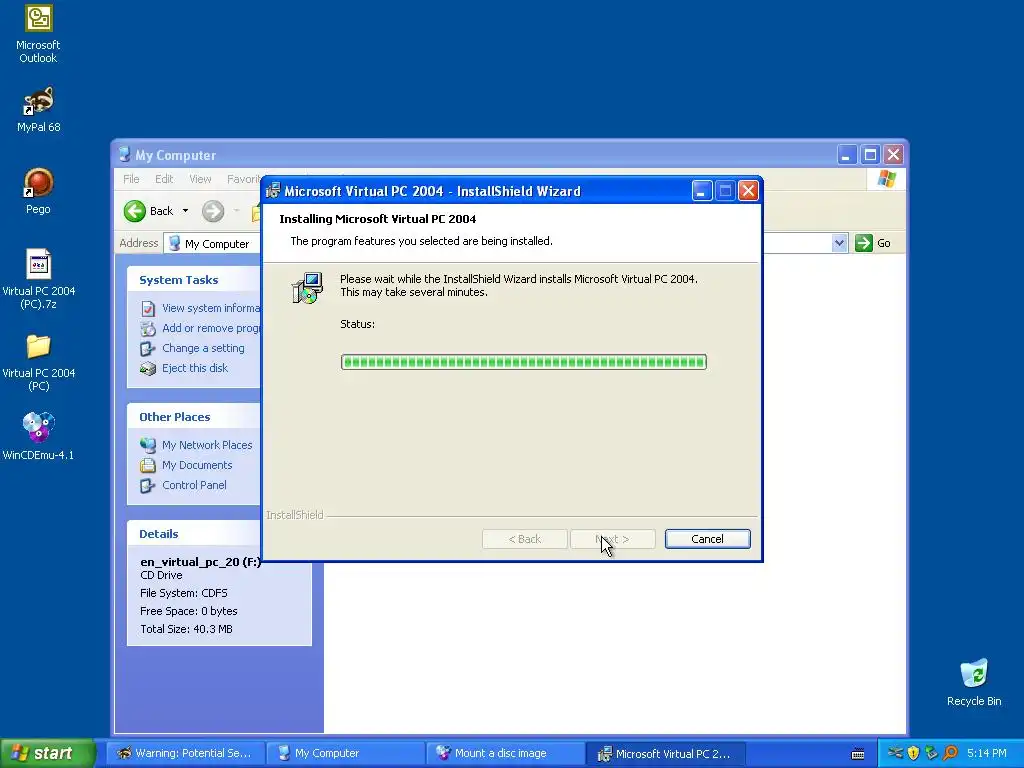Viewport: 1024px width, 768px height.
Task: Switch to My Computer taskbar button
Action: click(x=346, y=753)
